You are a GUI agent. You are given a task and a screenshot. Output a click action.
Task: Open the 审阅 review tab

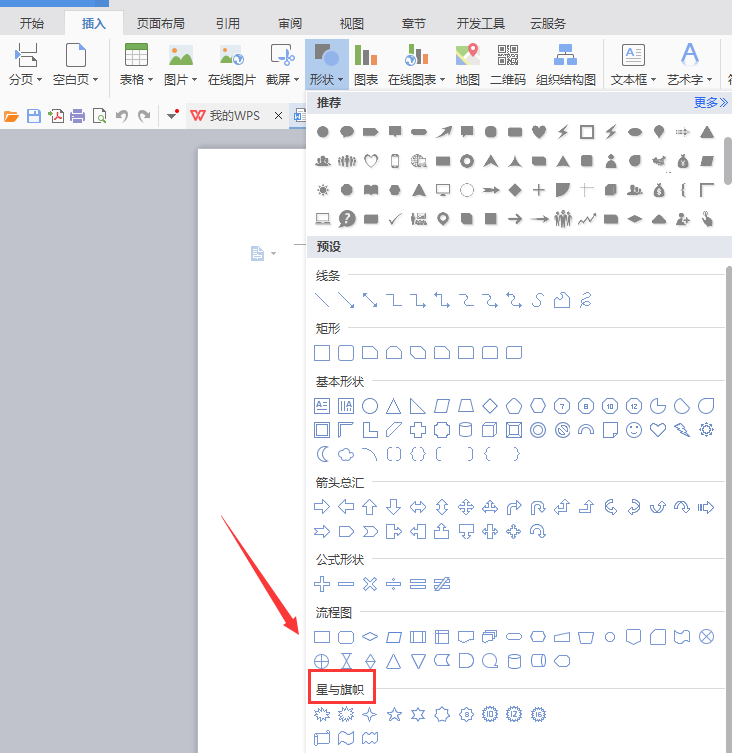pyautogui.click(x=290, y=24)
